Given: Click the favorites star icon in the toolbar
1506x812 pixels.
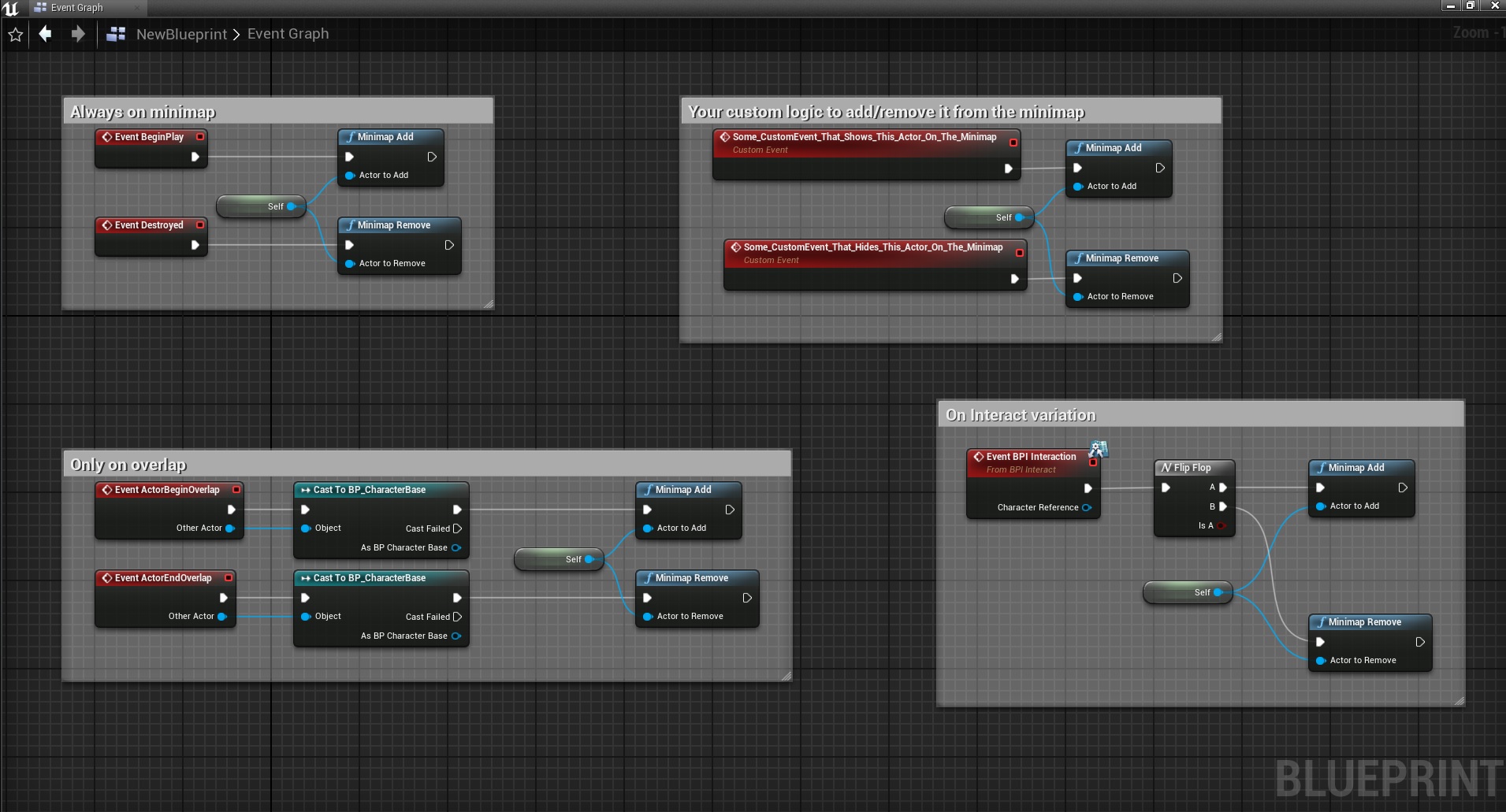Looking at the screenshot, I should click(15, 34).
